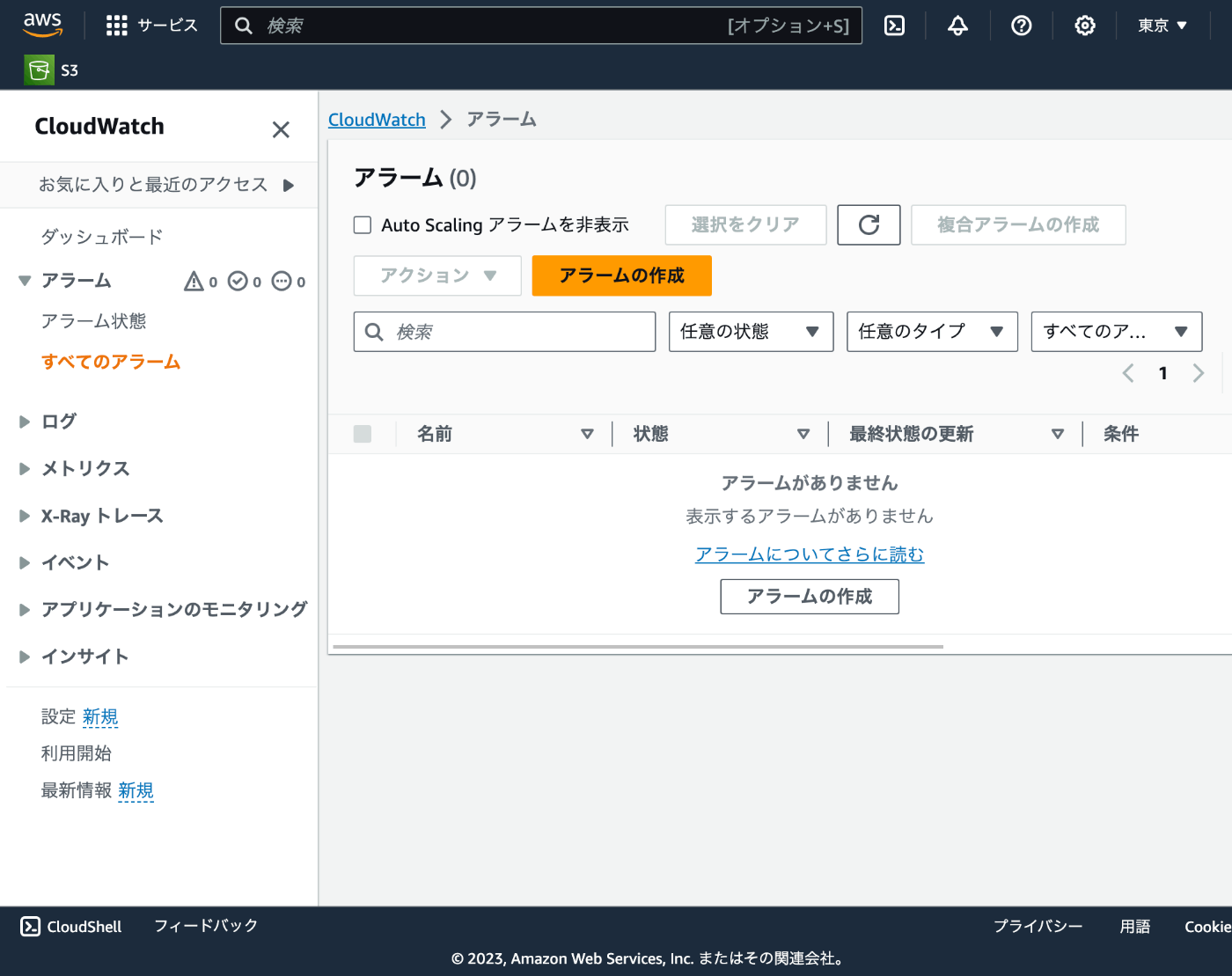Click the top AWS 検索 search bar
1232x976 pixels.
540,26
